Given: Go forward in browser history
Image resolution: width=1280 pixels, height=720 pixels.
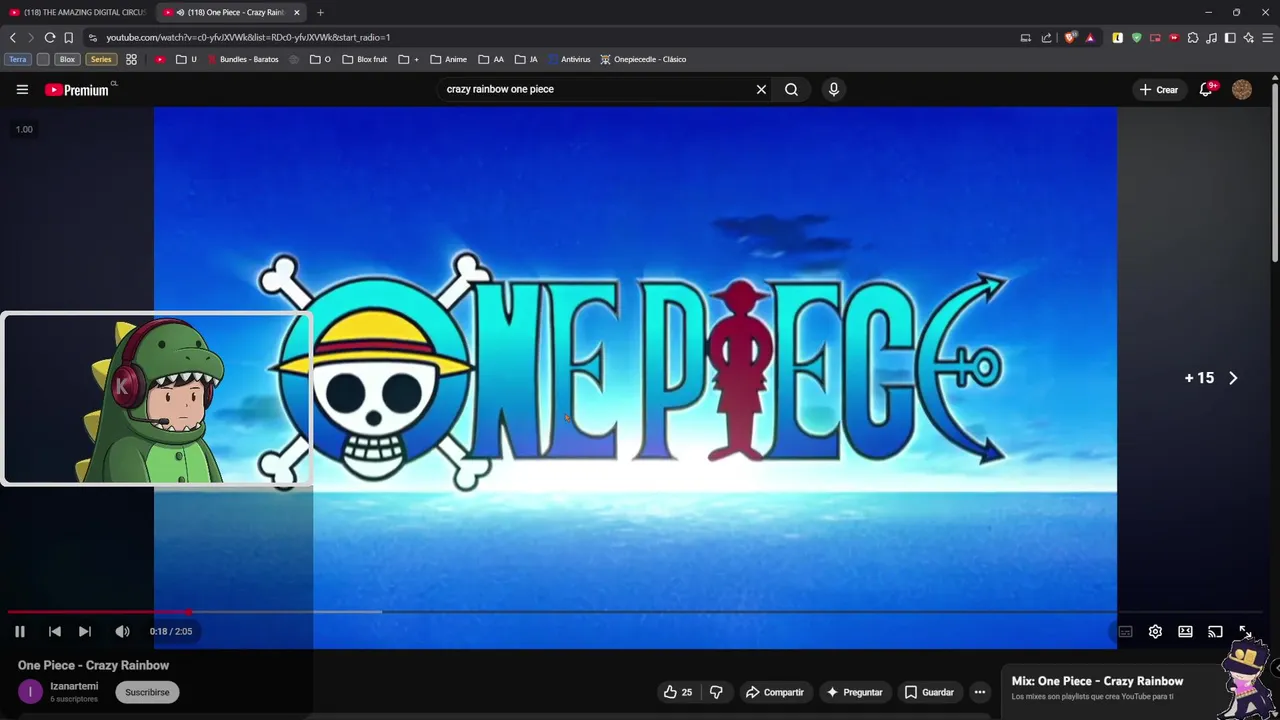Looking at the screenshot, I should click(31, 37).
